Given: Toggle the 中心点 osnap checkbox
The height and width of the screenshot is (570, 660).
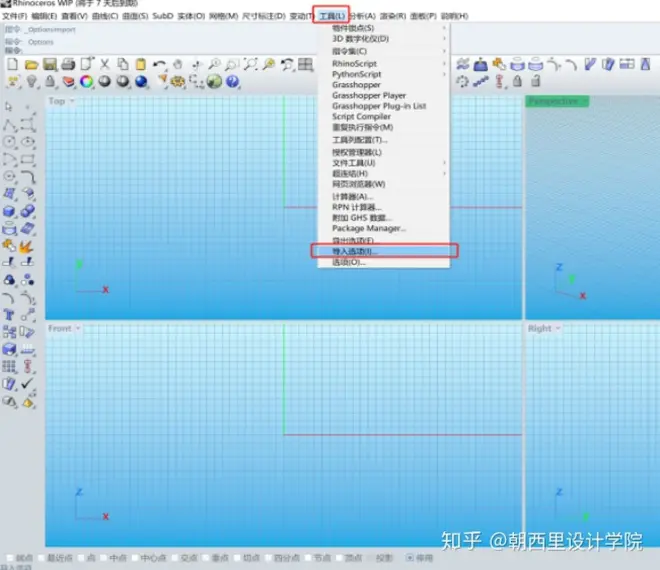Looking at the screenshot, I should 135,558.
